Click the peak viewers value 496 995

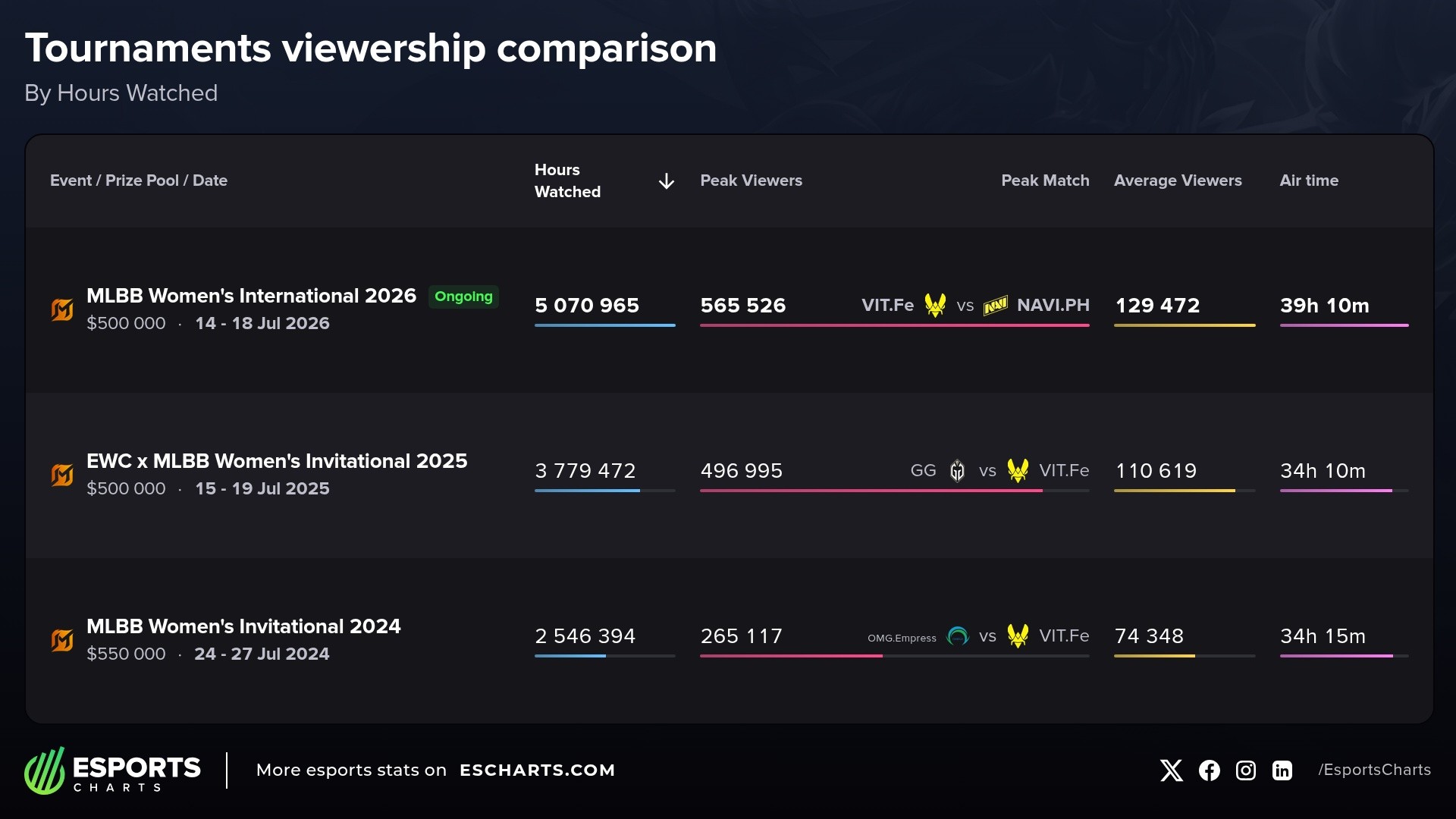[741, 471]
